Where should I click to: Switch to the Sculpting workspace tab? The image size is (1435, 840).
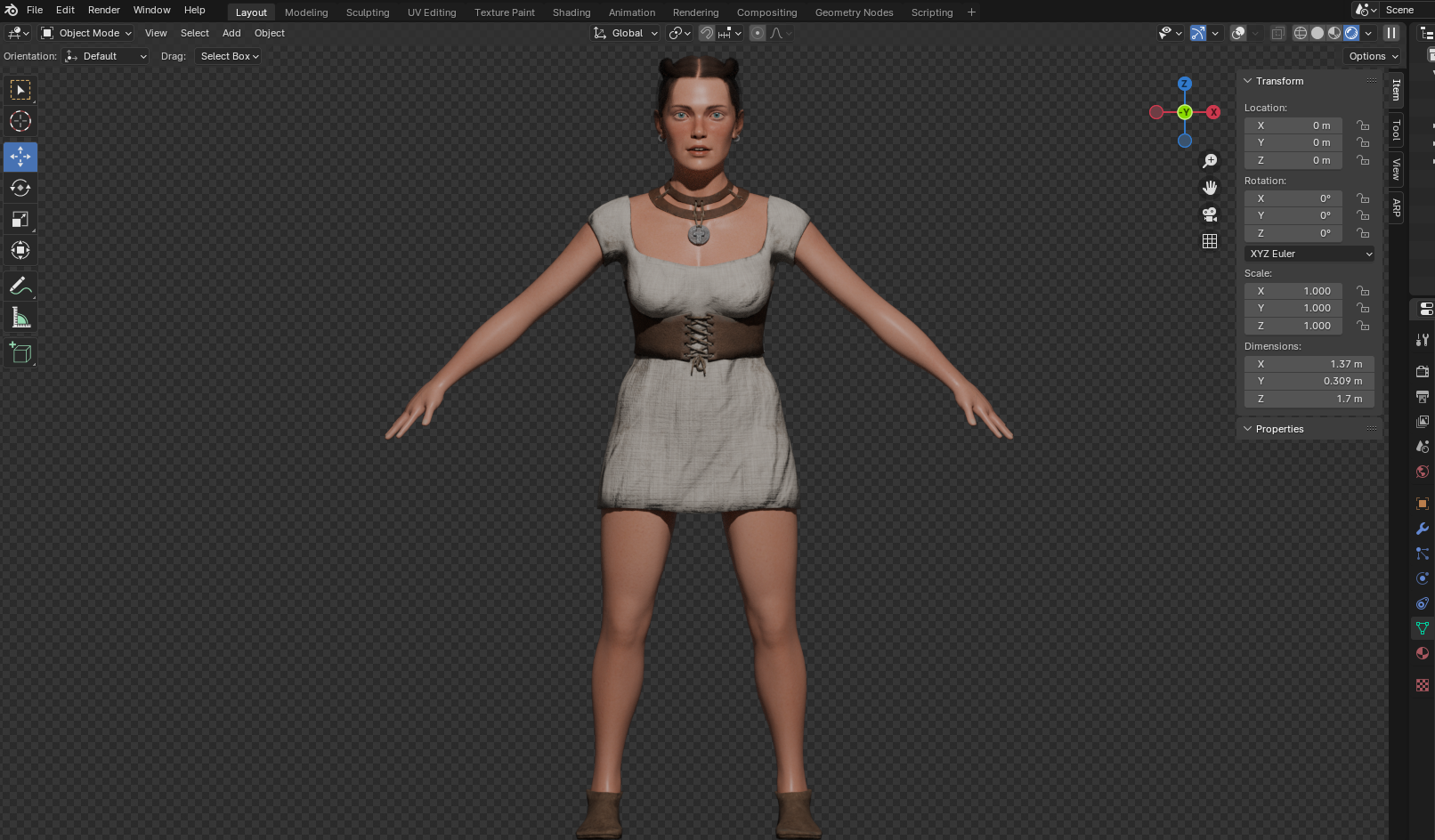[368, 12]
